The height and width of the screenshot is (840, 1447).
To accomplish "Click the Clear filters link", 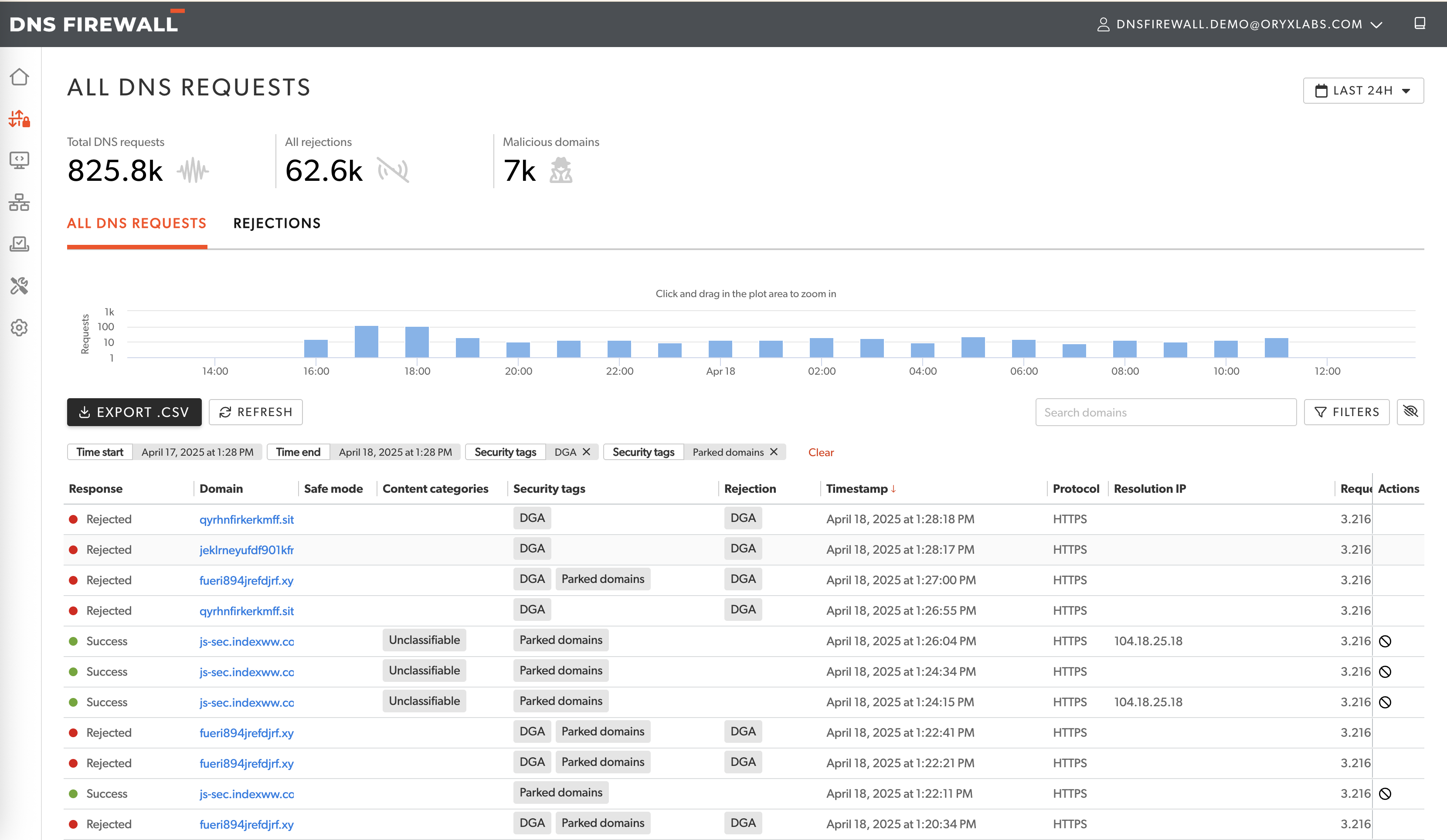I will 821,452.
